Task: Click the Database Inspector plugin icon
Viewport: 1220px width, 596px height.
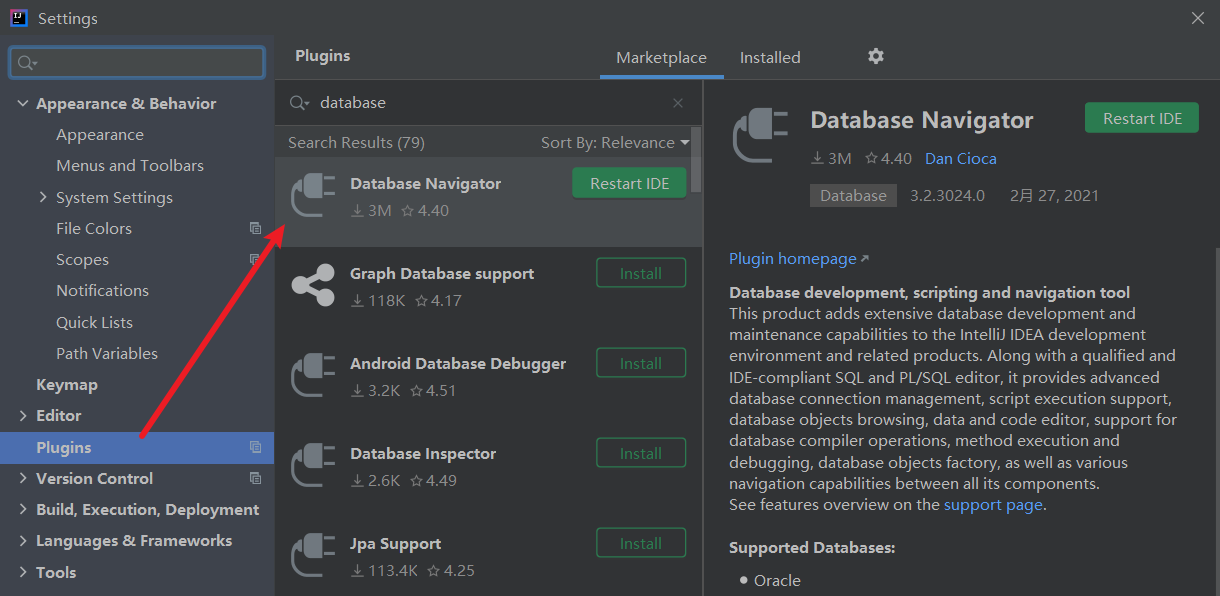Action: 313,465
